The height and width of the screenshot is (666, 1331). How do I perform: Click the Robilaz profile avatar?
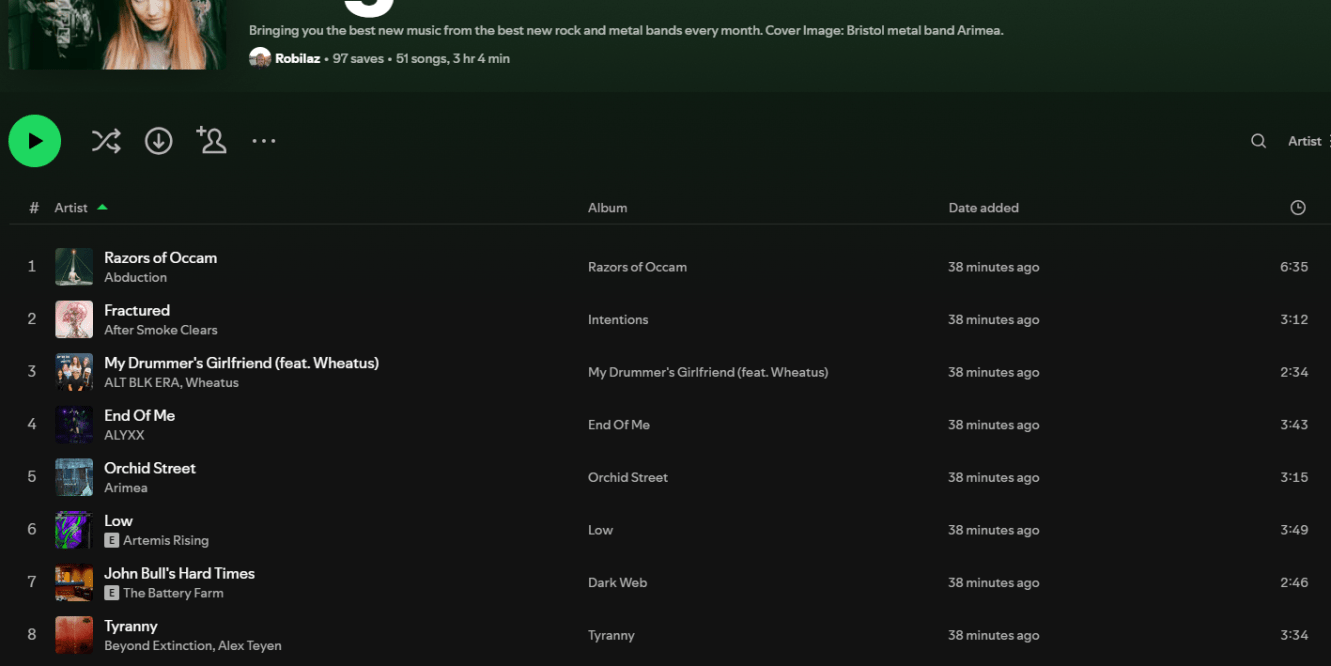tap(260, 58)
